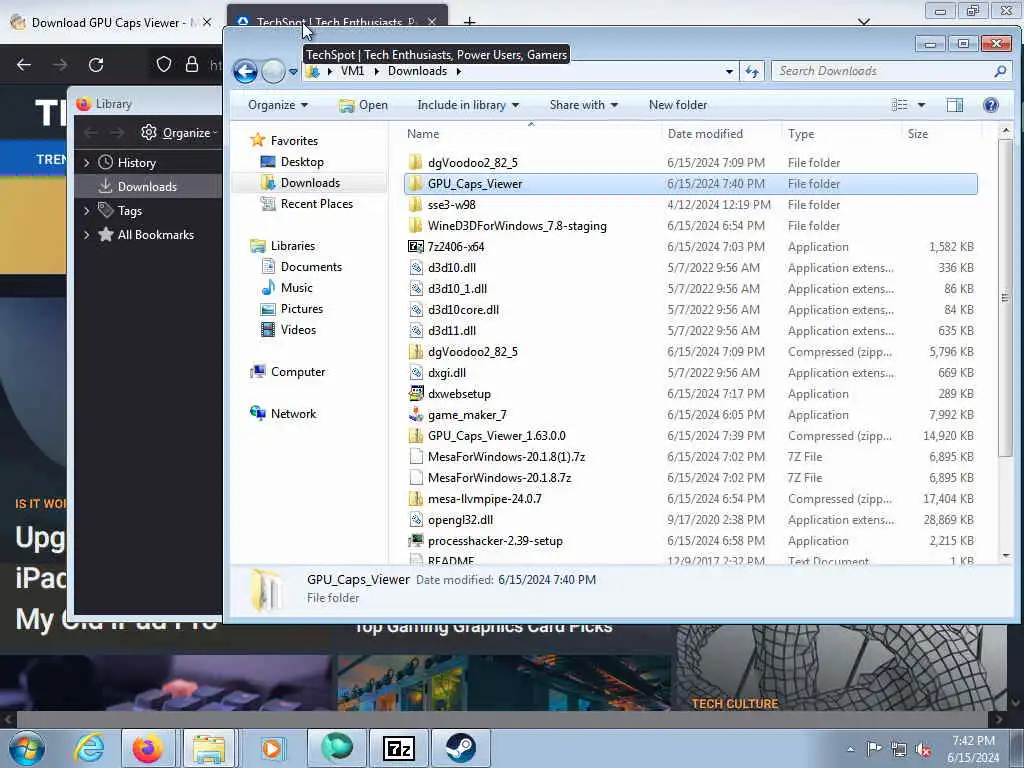Viewport: 1024px width, 768px height.
Task: Select dgVoodoo2_82_5 compressed zip file
Action: (472, 351)
